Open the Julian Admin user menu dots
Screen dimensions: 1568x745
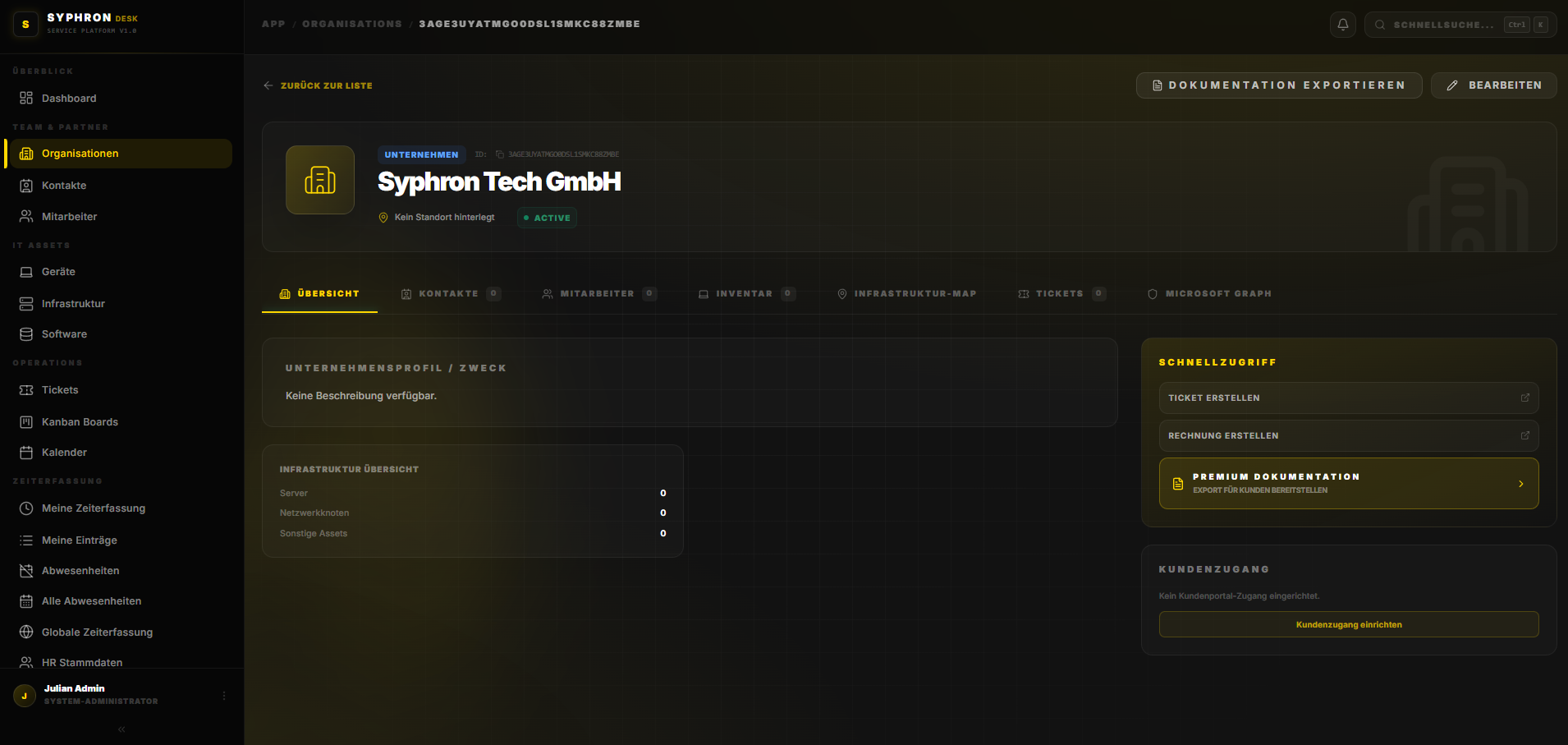click(x=224, y=696)
